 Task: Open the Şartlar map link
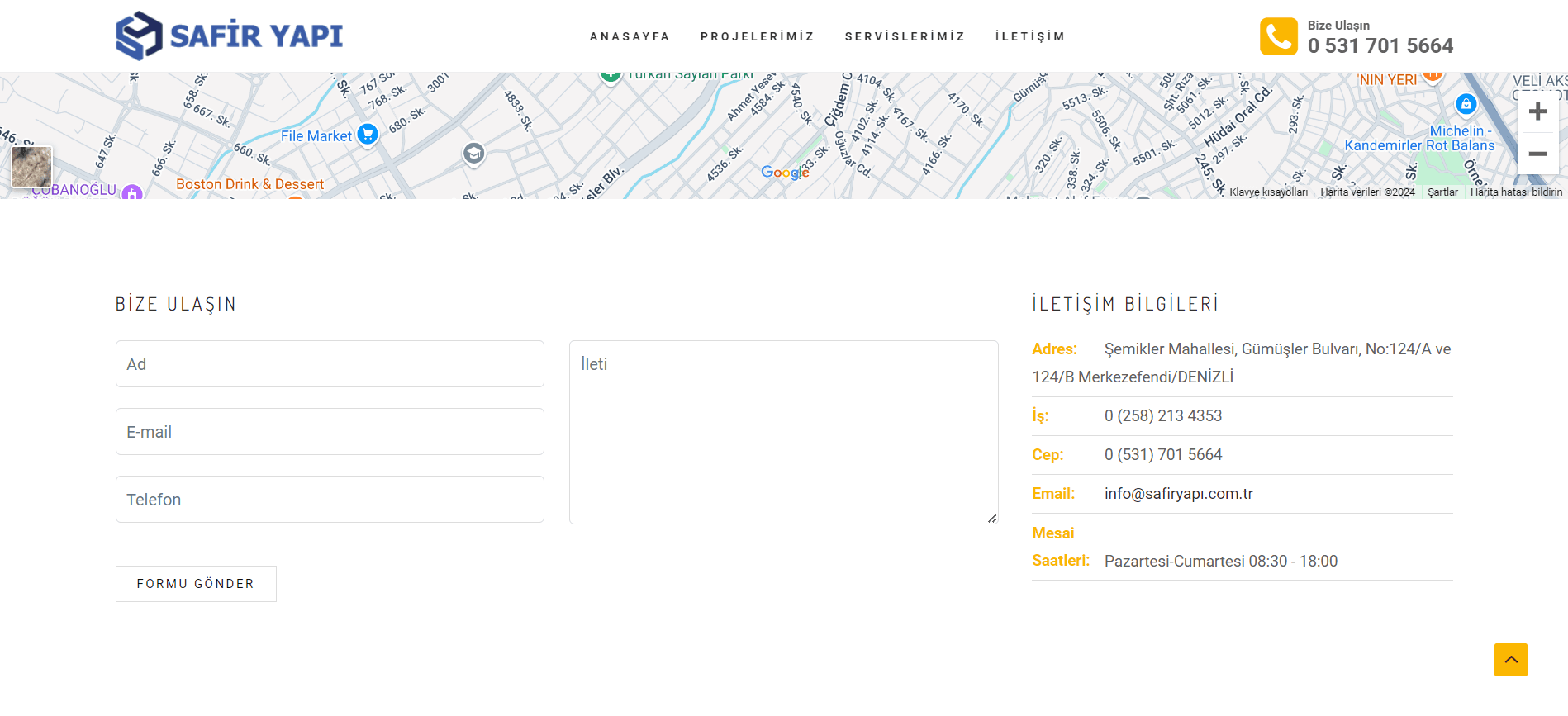tap(1442, 192)
